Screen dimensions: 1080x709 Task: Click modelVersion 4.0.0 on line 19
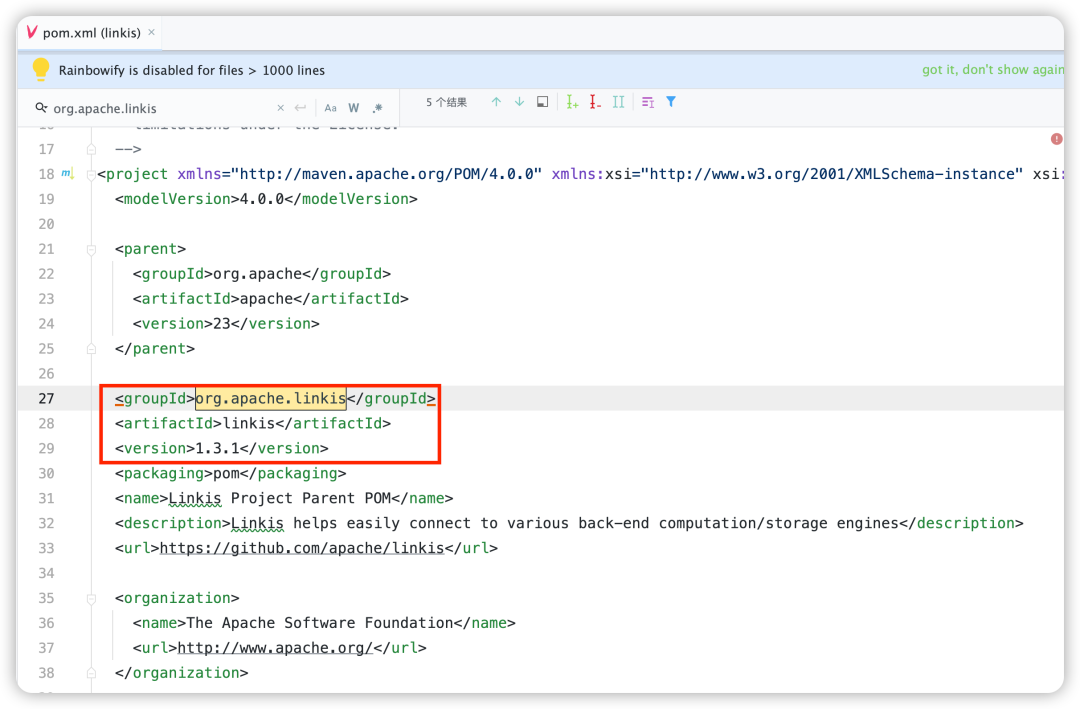262,199
